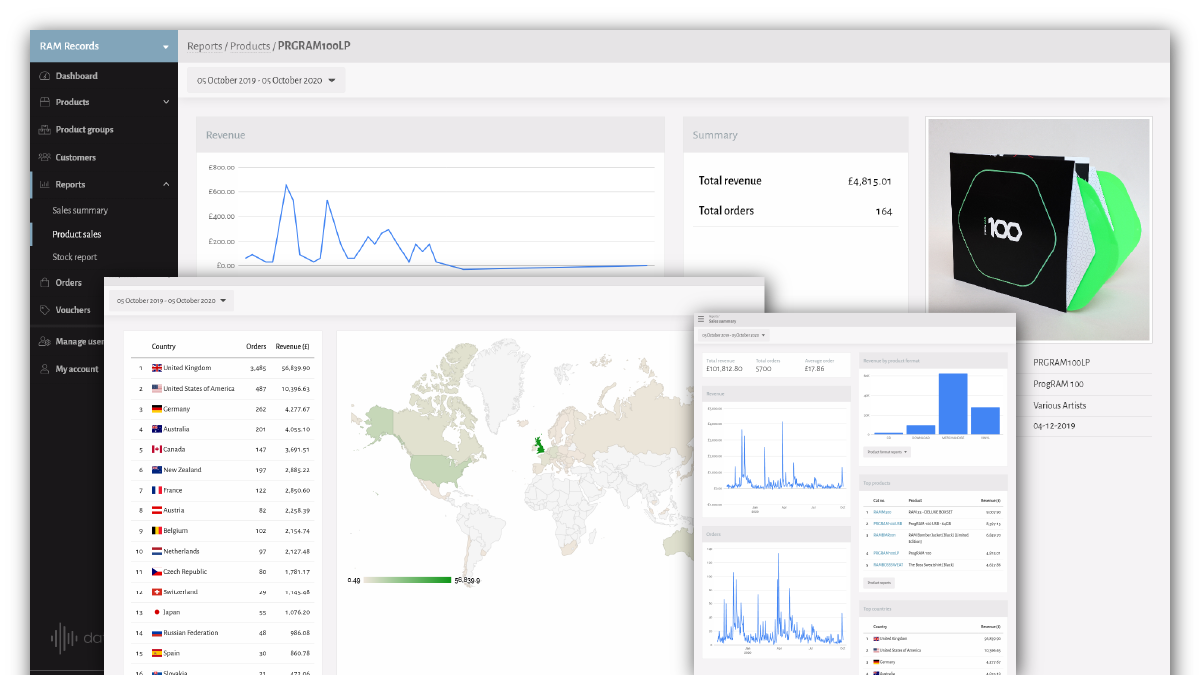This screenshot has height=675, width=1200.
Task: Open Manage users via its icon
Action: 43,341
